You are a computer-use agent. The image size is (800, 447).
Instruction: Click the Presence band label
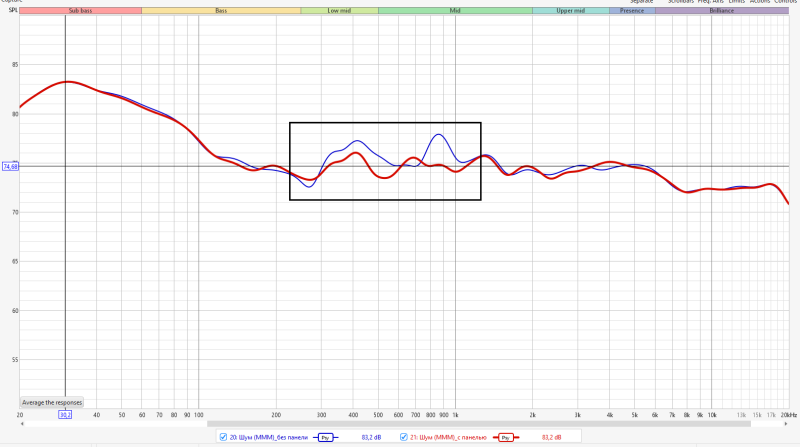632,11
